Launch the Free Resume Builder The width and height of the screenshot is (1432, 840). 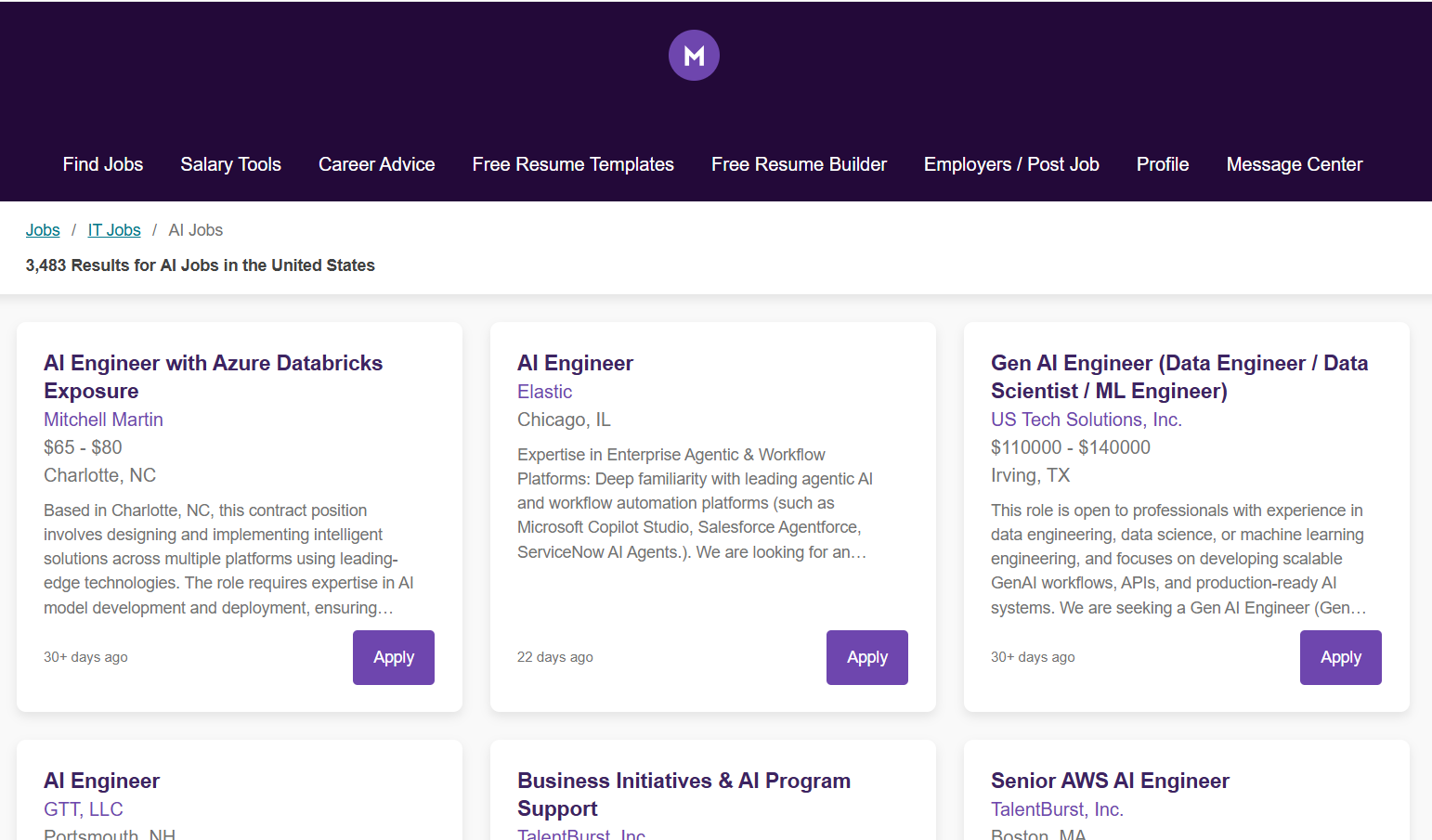[x=799, y=164]
